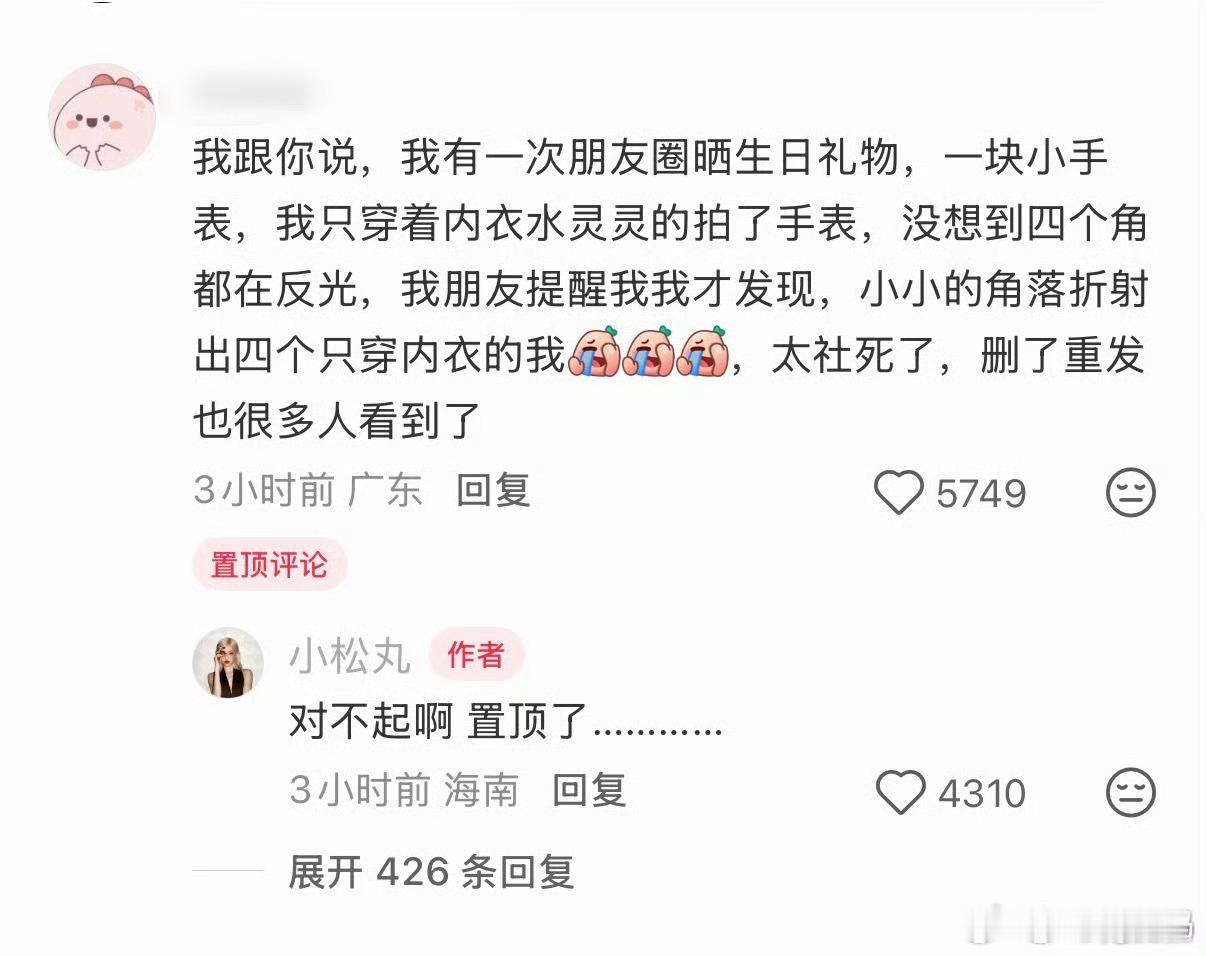The height and width of the screenshot is (956, 1206).
Task: Click the 4310 like count
Action: [x=981, y=794]
